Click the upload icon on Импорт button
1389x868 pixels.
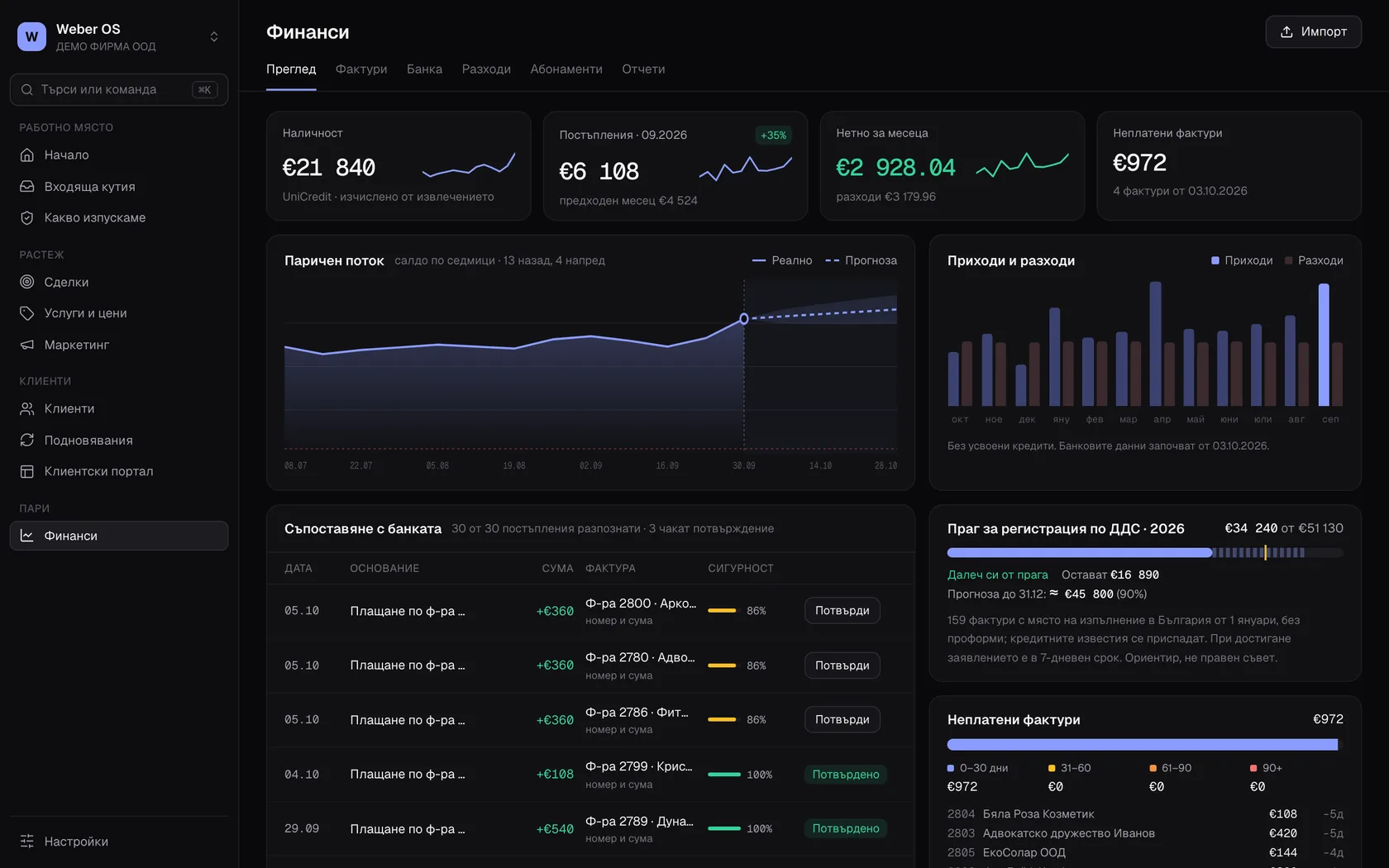[x=1286, y=31]
